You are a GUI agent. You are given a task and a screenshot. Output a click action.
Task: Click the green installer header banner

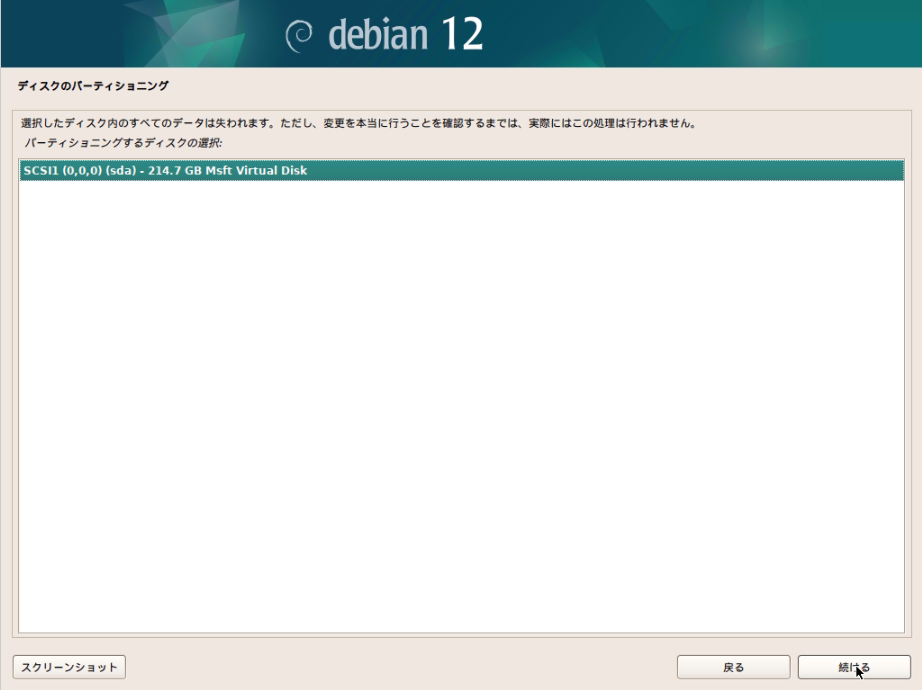click(x=460, y=33)
